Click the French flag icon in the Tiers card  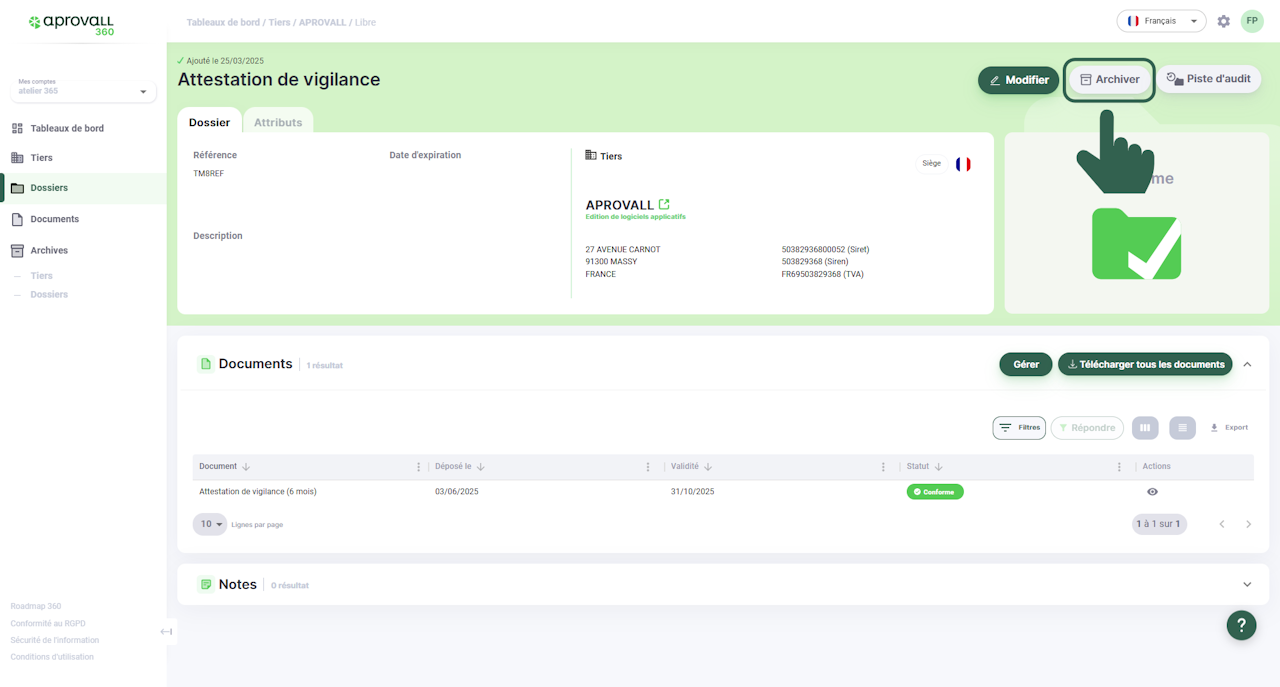963,164
